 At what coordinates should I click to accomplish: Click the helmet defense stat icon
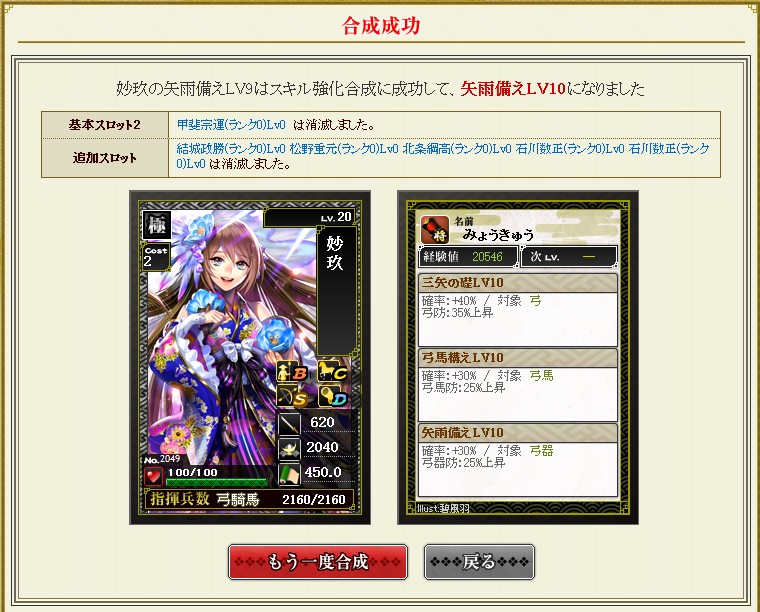coord(289,449)
